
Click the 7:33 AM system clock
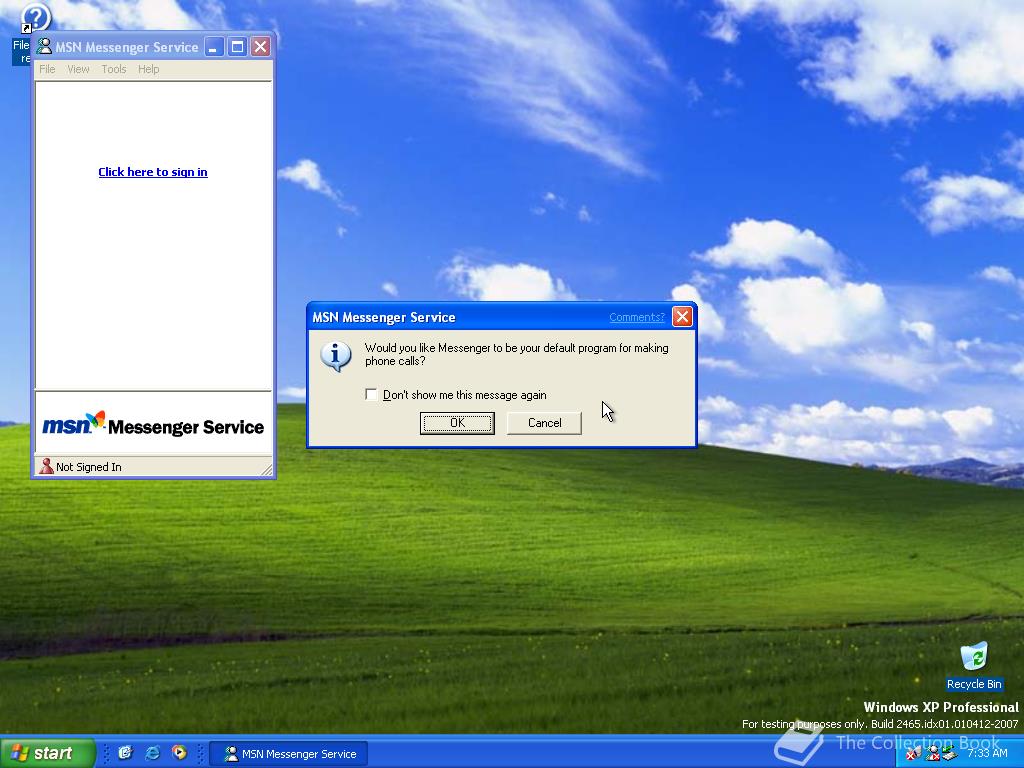pos(987,753)
